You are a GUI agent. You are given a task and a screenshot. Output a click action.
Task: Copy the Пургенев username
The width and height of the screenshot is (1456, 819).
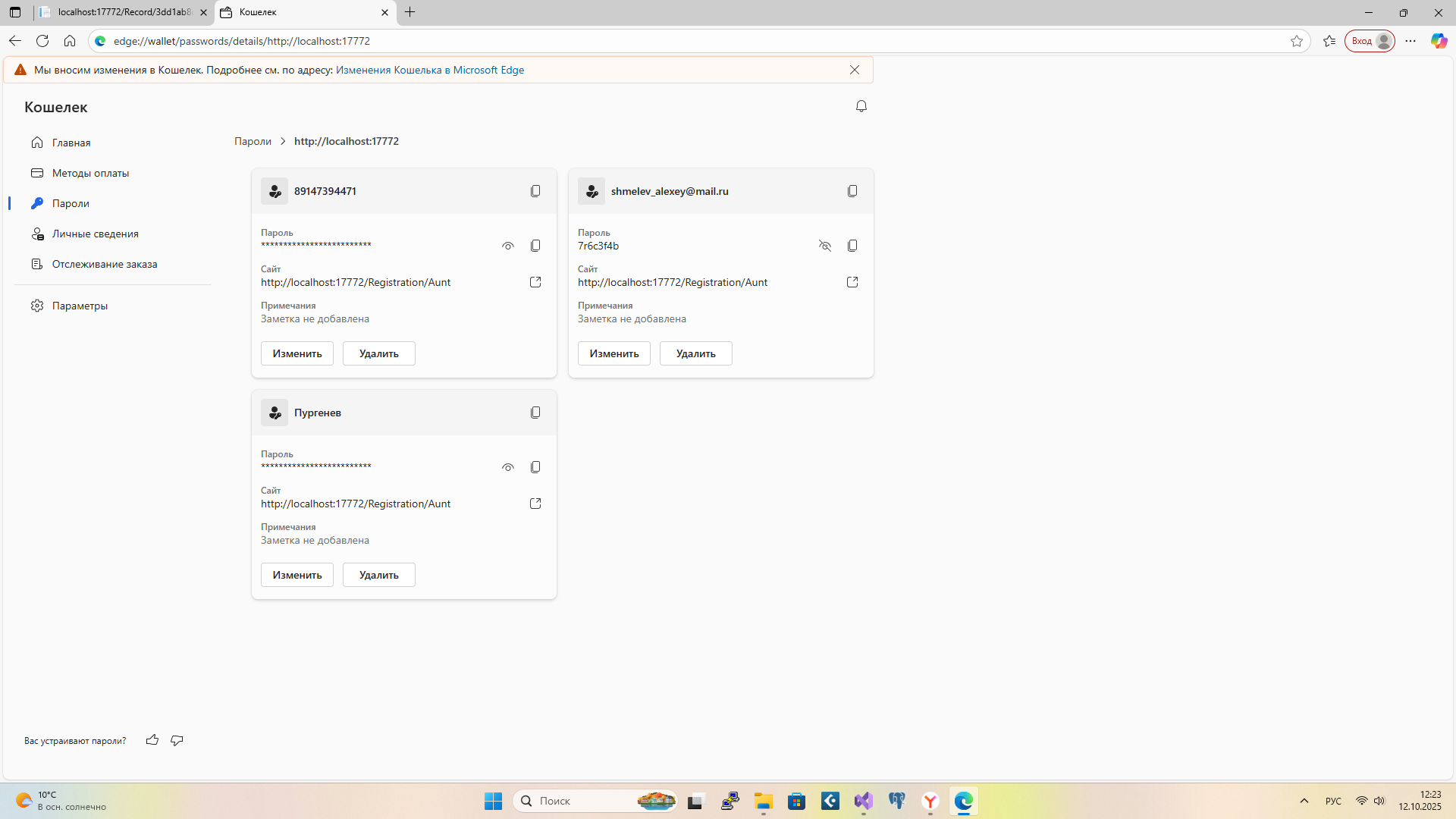535,413
